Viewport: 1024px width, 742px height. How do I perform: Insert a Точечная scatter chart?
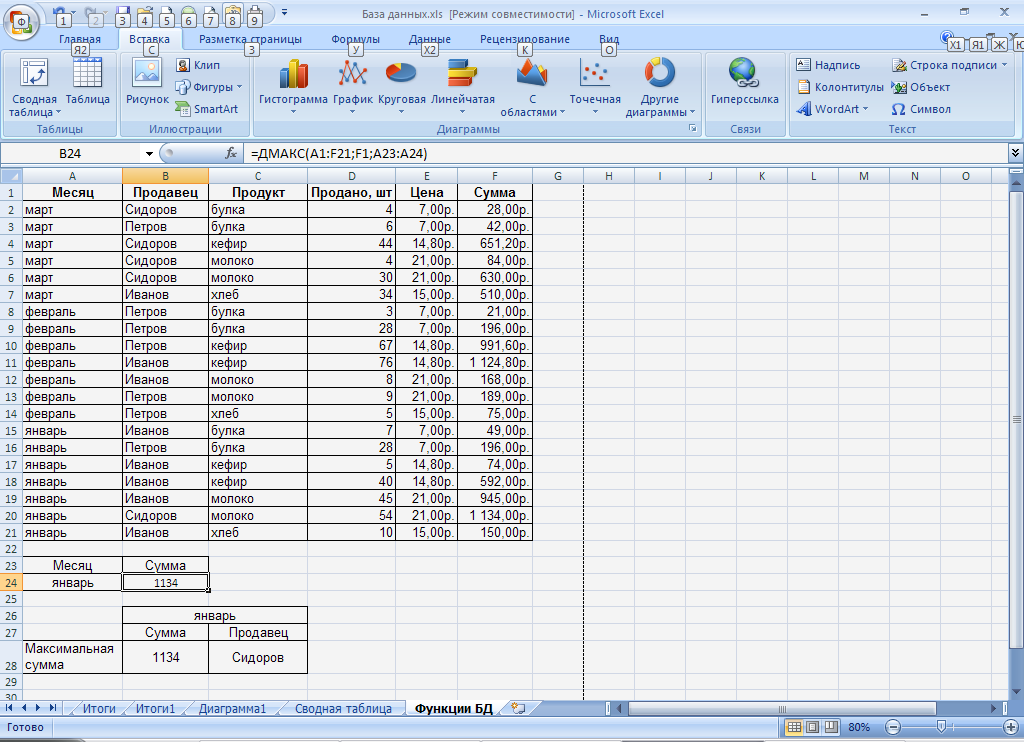coord(595,86)
